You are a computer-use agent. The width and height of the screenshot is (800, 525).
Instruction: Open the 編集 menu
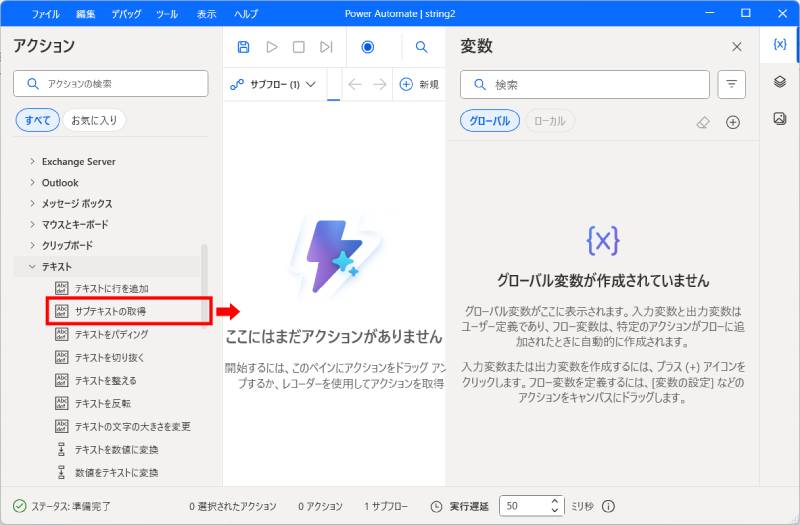point(85,14)
